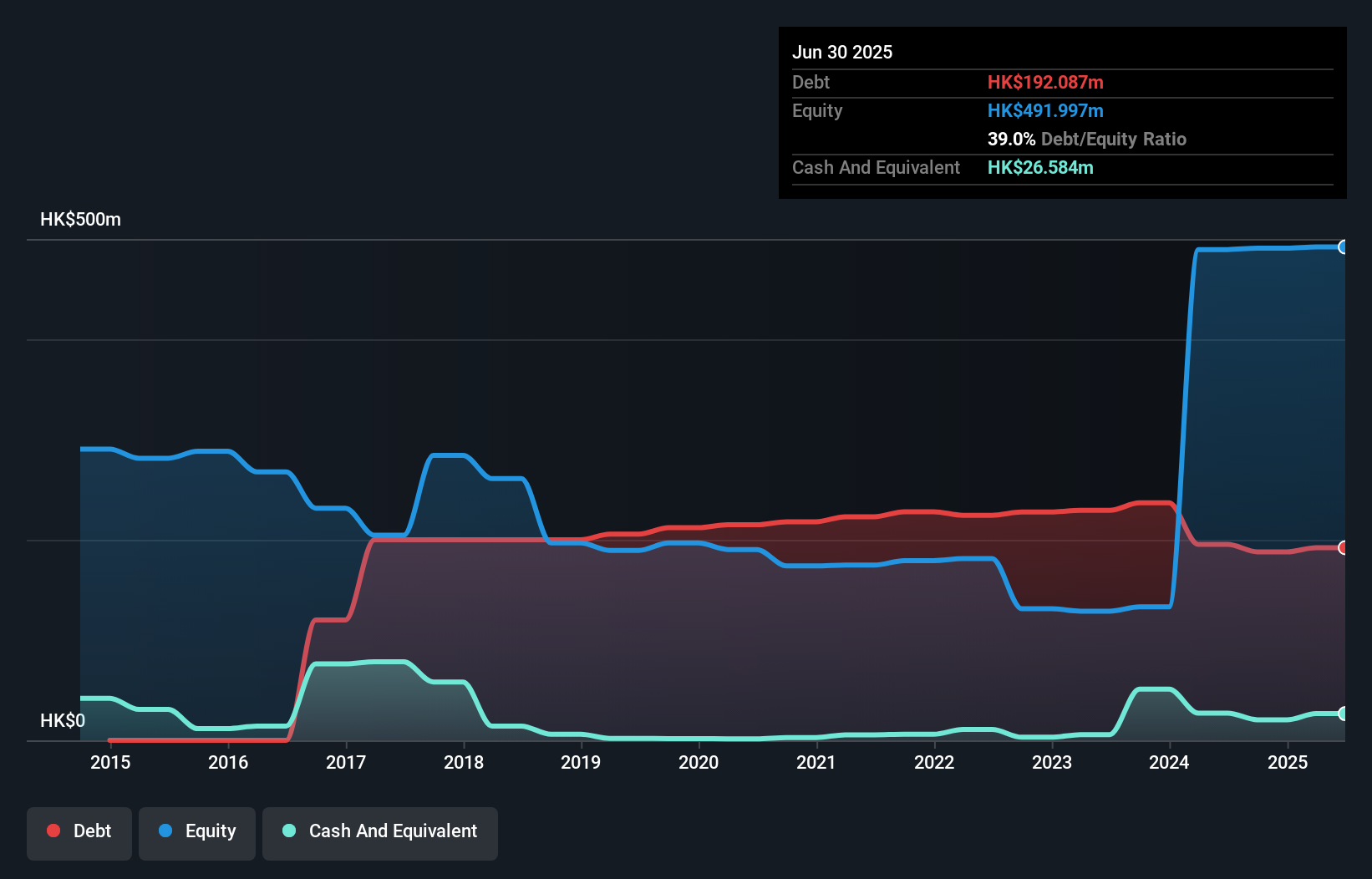
Task: Click the teal HK$26.584m cash figure
Action: [1040, 167]
